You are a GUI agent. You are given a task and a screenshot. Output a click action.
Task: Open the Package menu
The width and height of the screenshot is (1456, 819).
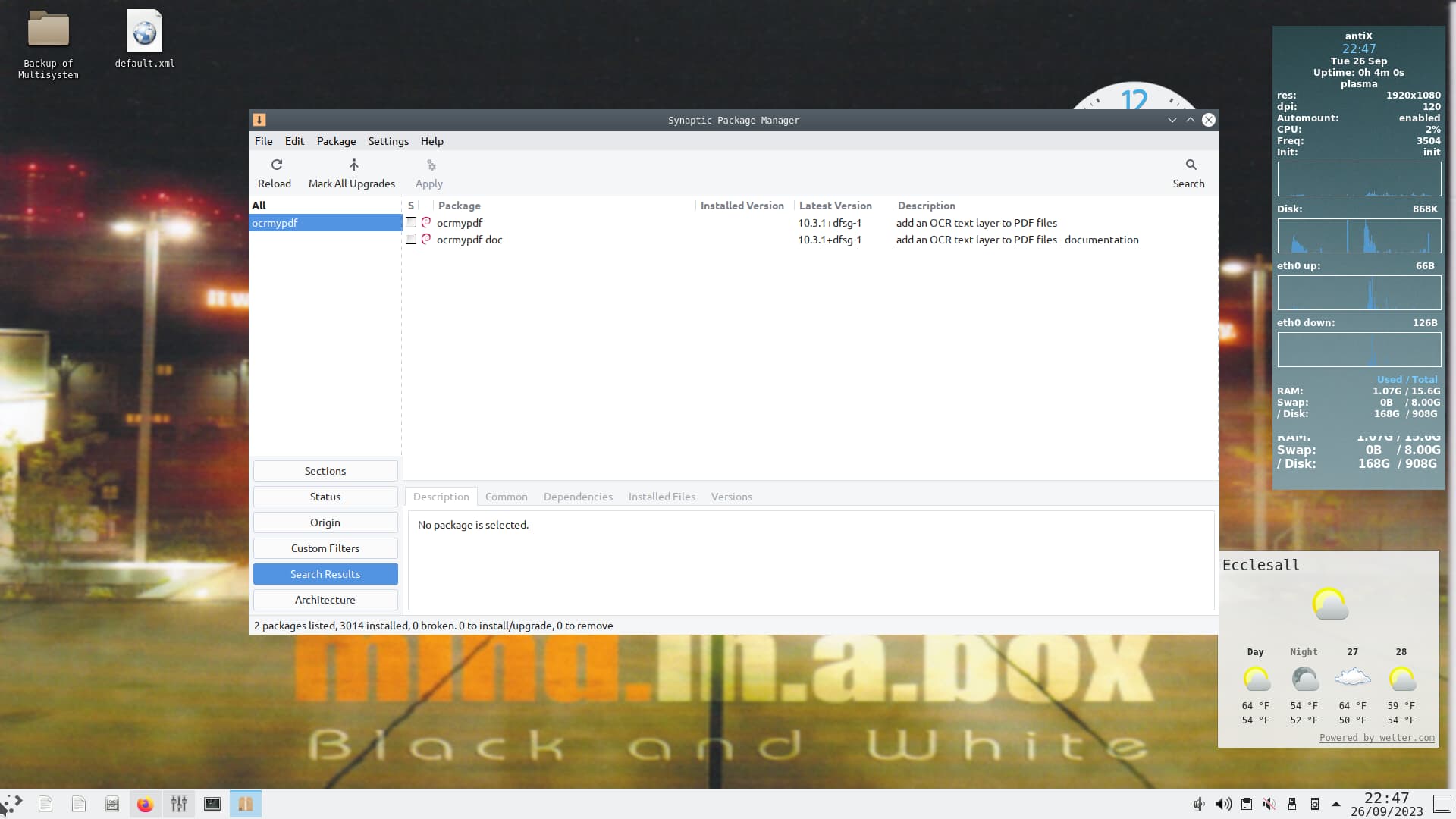(x=336, y=141)
